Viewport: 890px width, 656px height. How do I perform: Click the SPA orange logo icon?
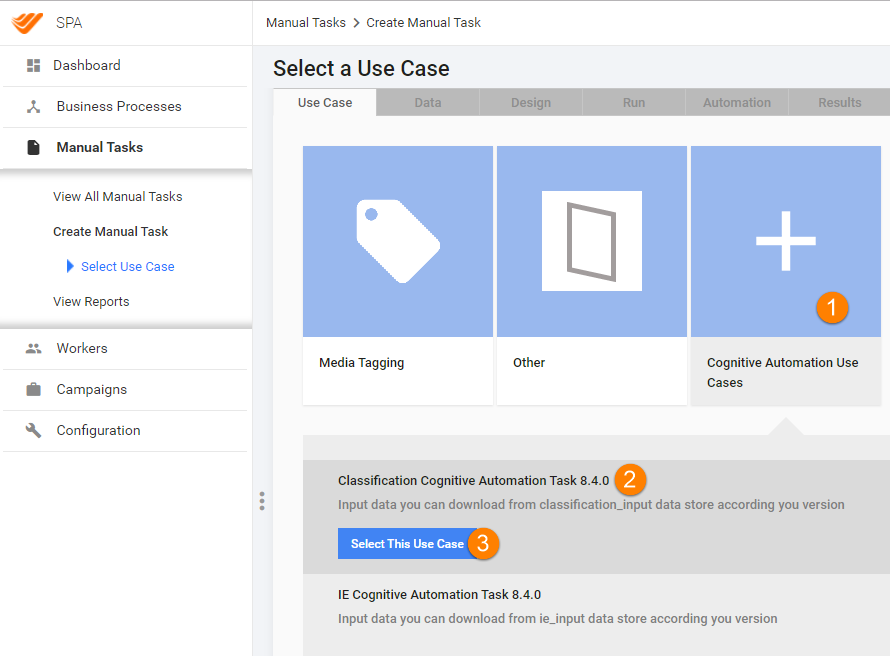coord(27,23)
